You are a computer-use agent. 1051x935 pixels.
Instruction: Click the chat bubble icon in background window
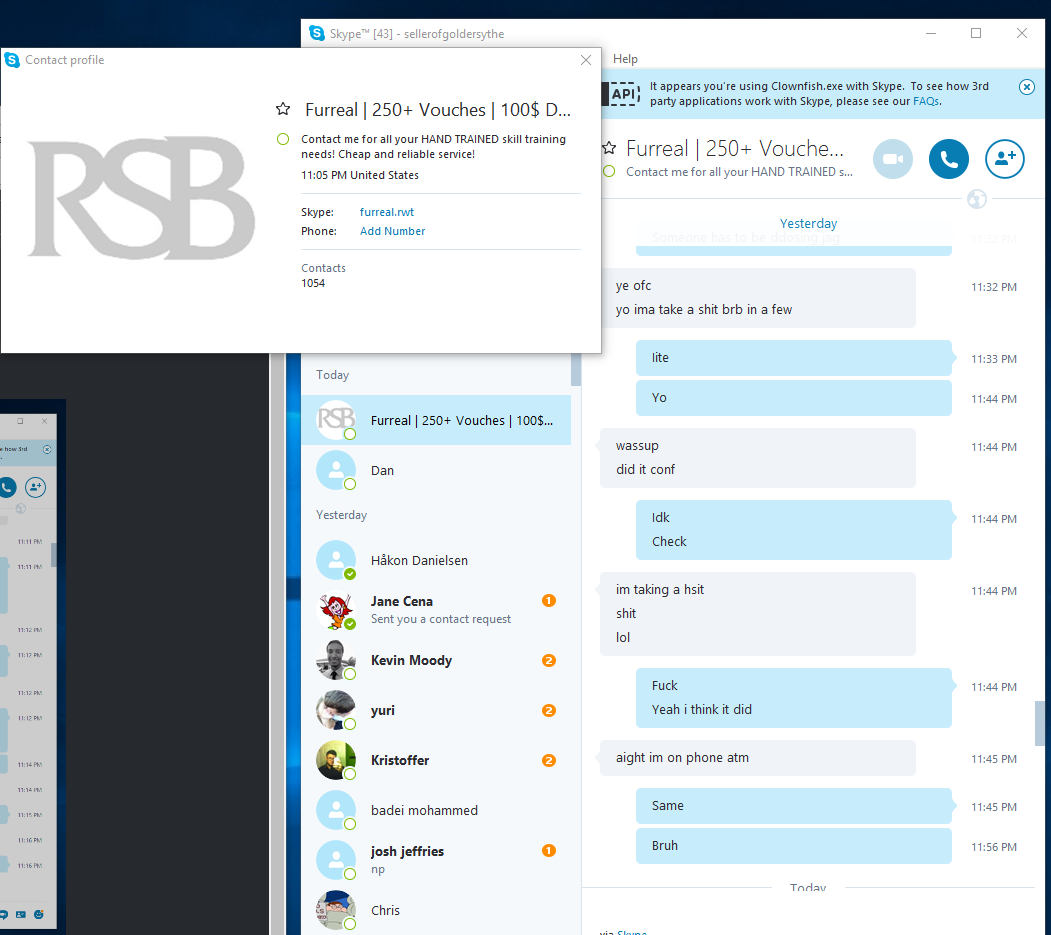pos(3,914)
